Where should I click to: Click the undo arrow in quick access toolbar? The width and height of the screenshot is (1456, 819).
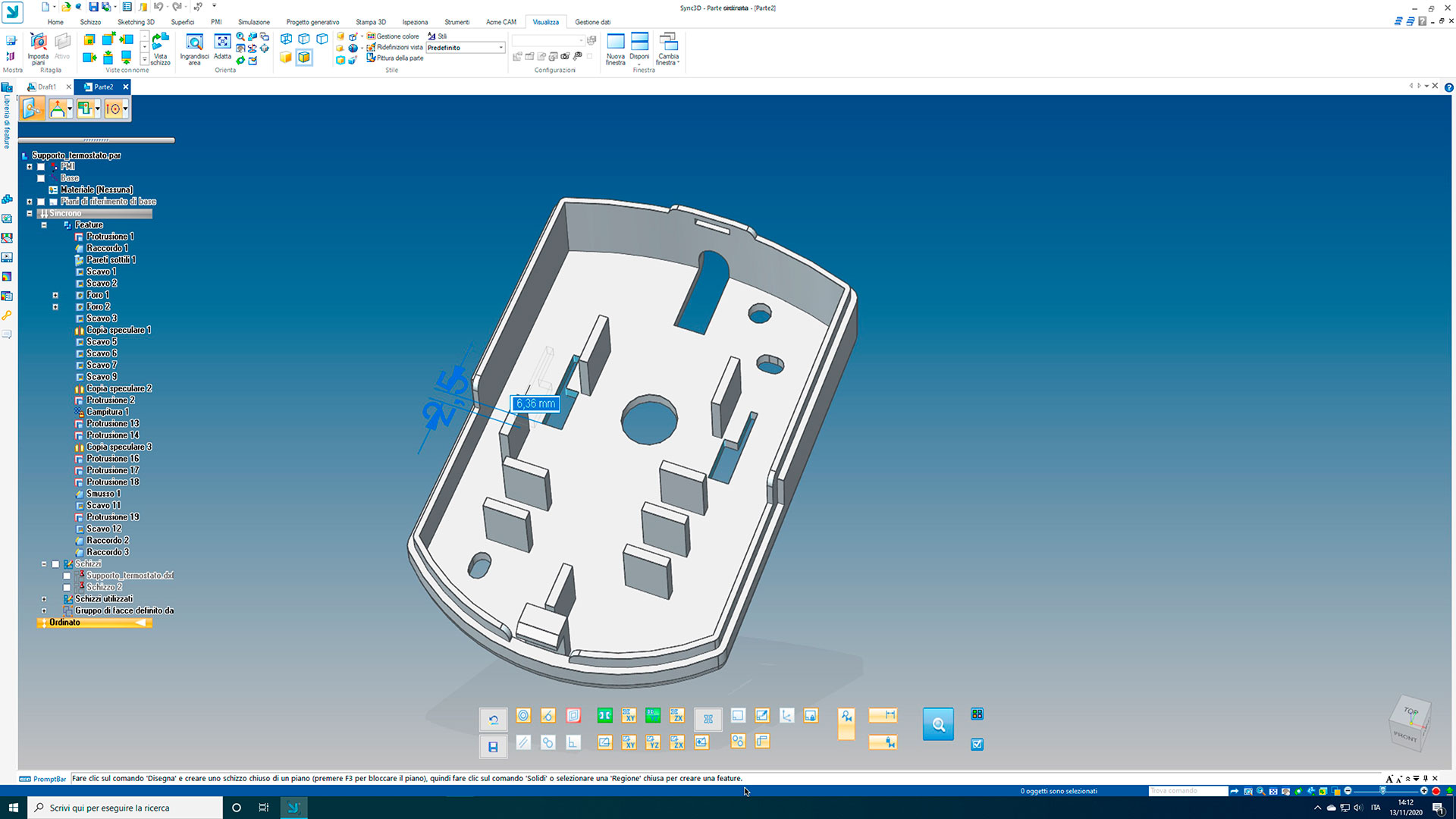point(158,7)
